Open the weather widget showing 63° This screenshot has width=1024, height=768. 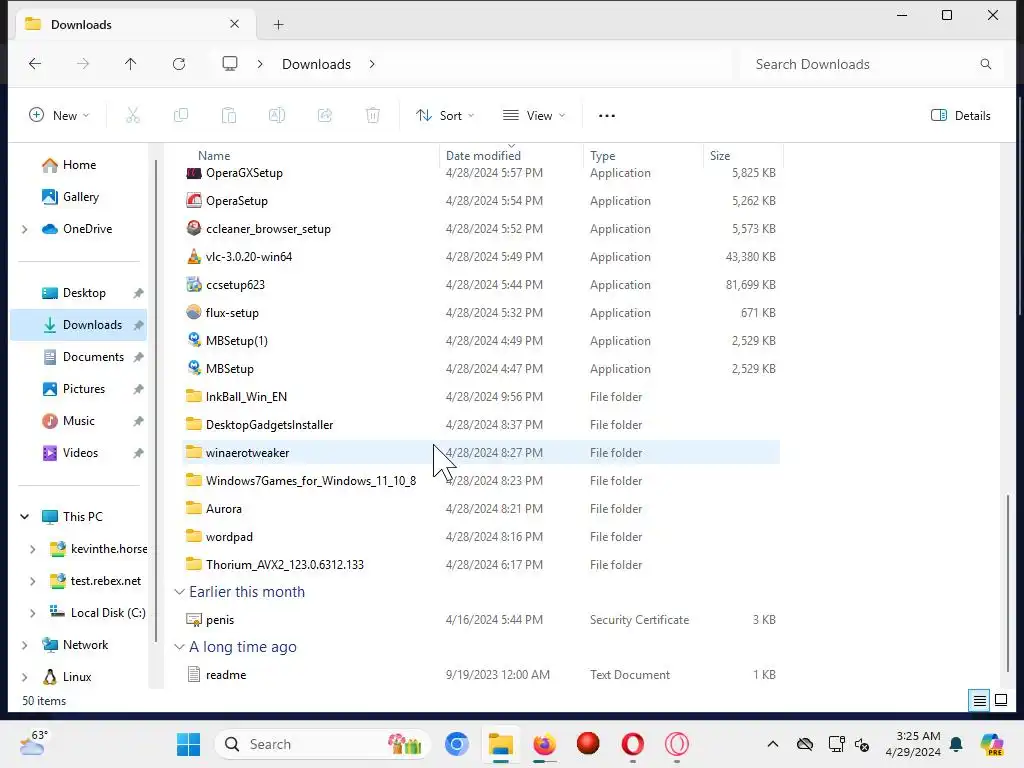click(33, 744)
